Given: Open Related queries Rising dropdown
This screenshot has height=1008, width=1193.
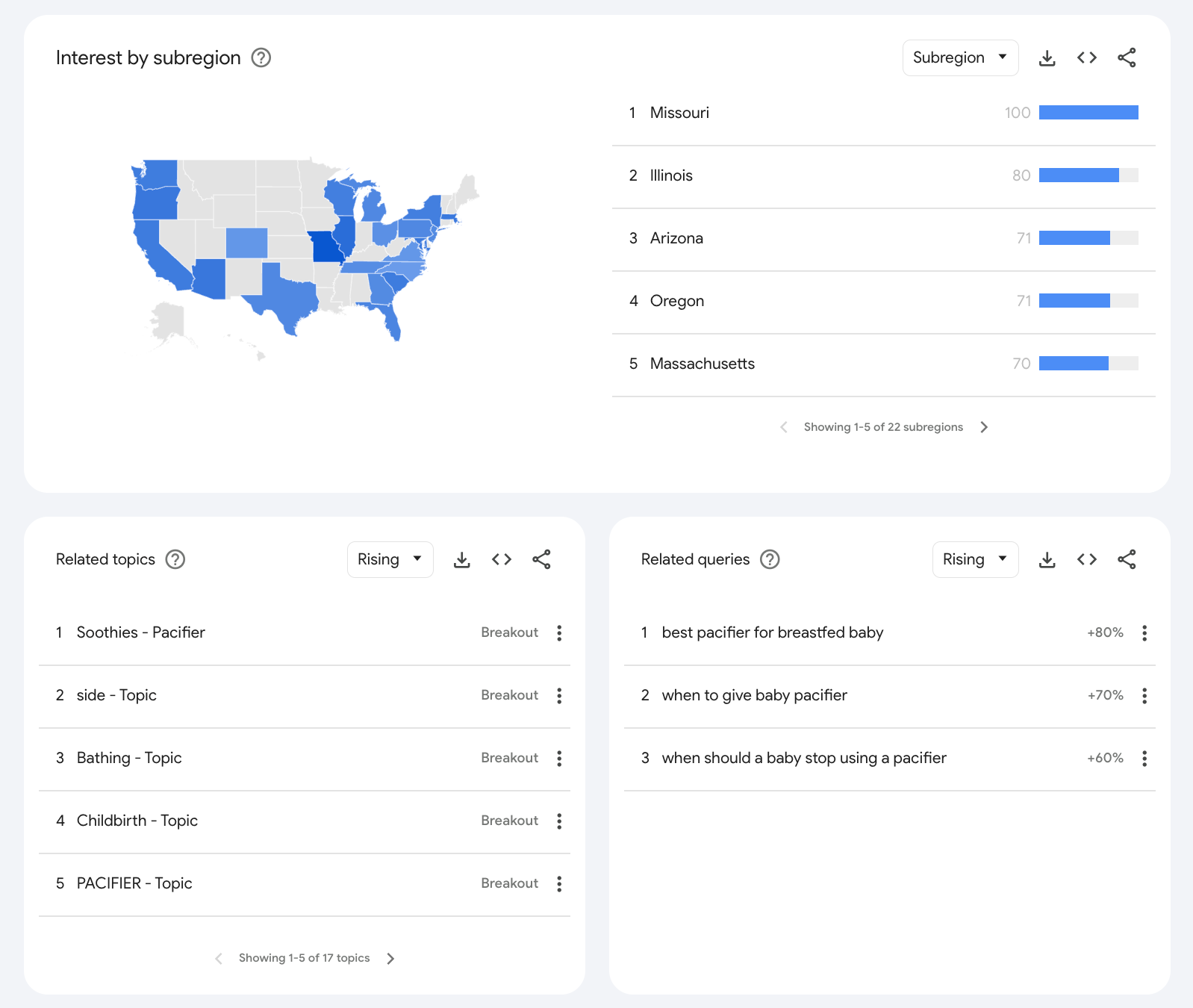Looking at the screenshot, I should tap(975, 559).
